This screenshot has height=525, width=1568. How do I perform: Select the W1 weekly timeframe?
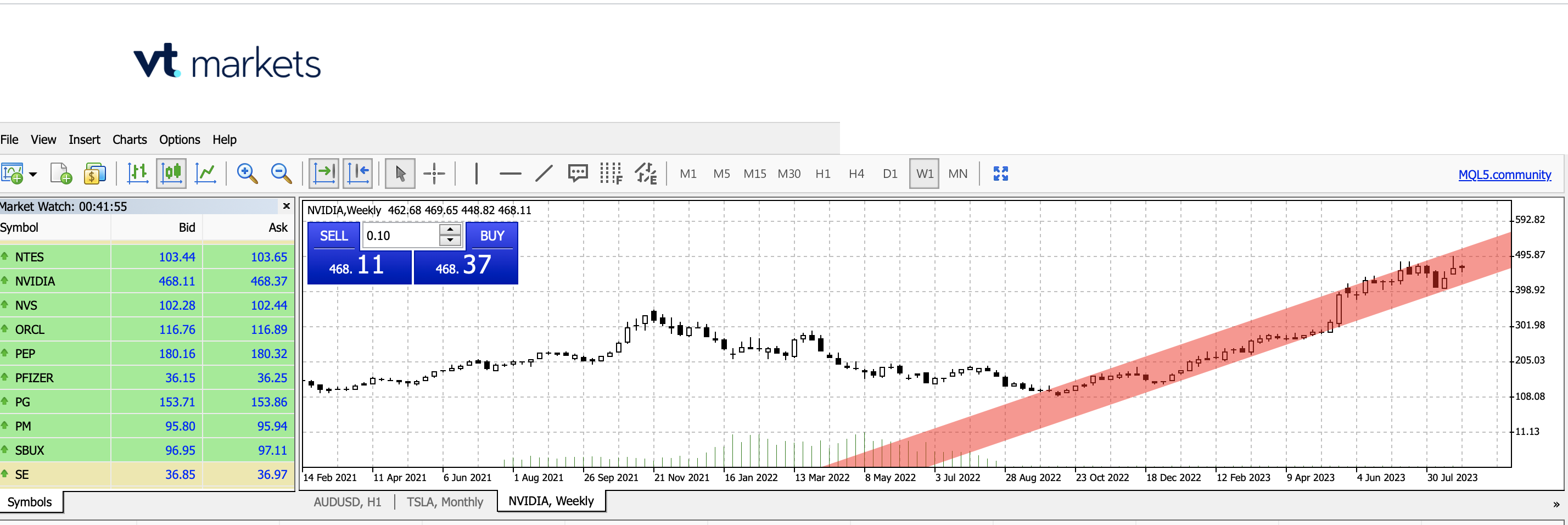[924, 174]
